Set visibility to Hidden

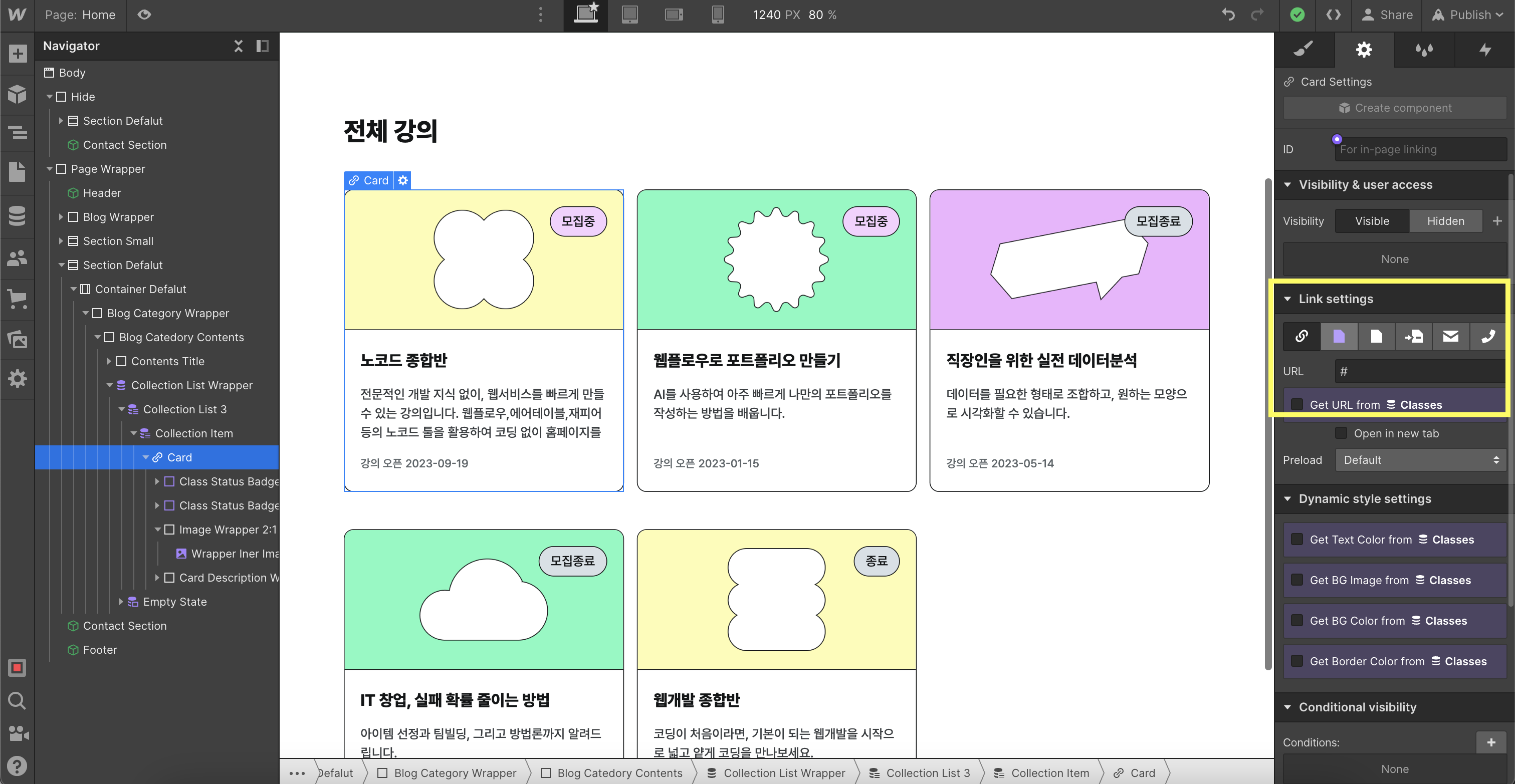point(1446,221)
